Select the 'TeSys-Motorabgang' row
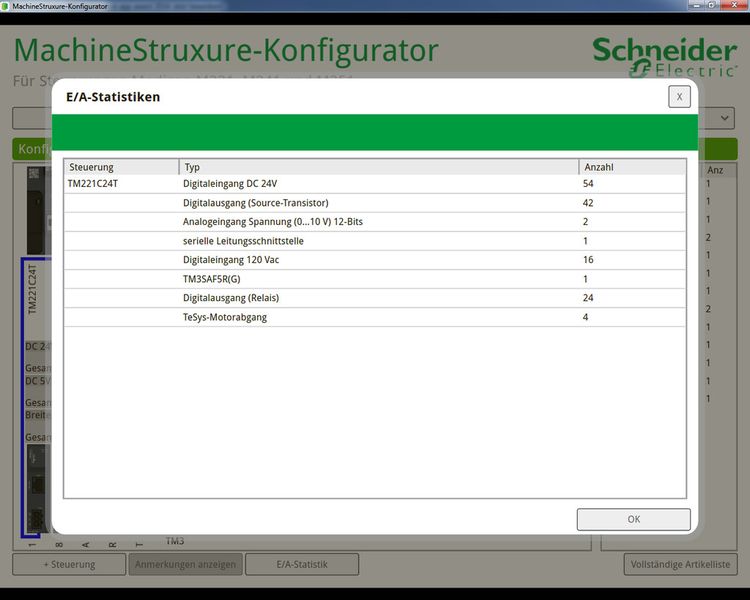The image size is (750, 600). pyautogui.click(x=375, y=317)
